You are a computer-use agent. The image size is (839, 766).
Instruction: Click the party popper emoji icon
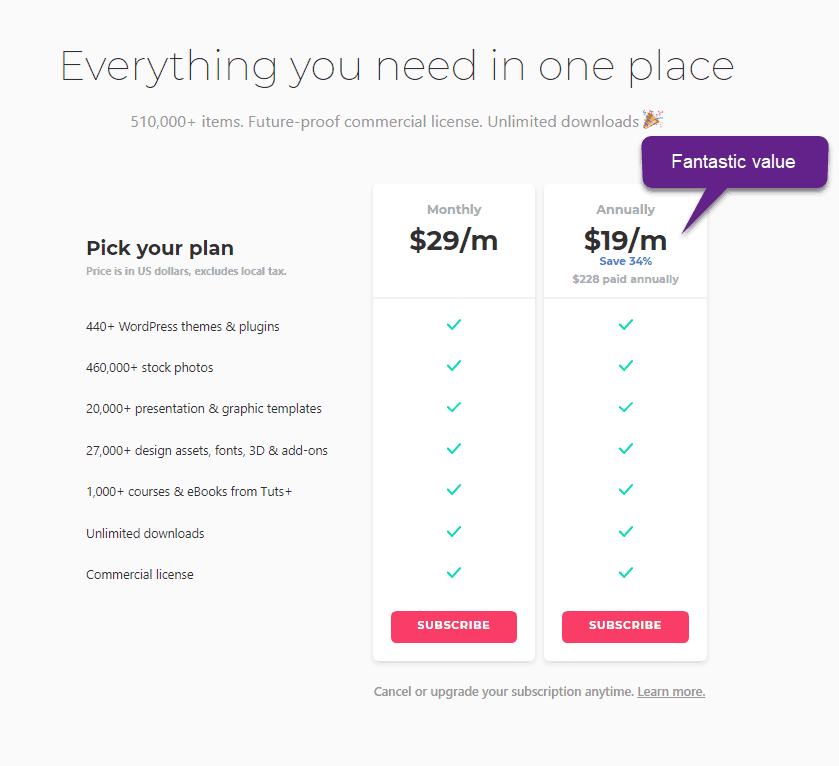pyautogui.click(x=653, y=119)
